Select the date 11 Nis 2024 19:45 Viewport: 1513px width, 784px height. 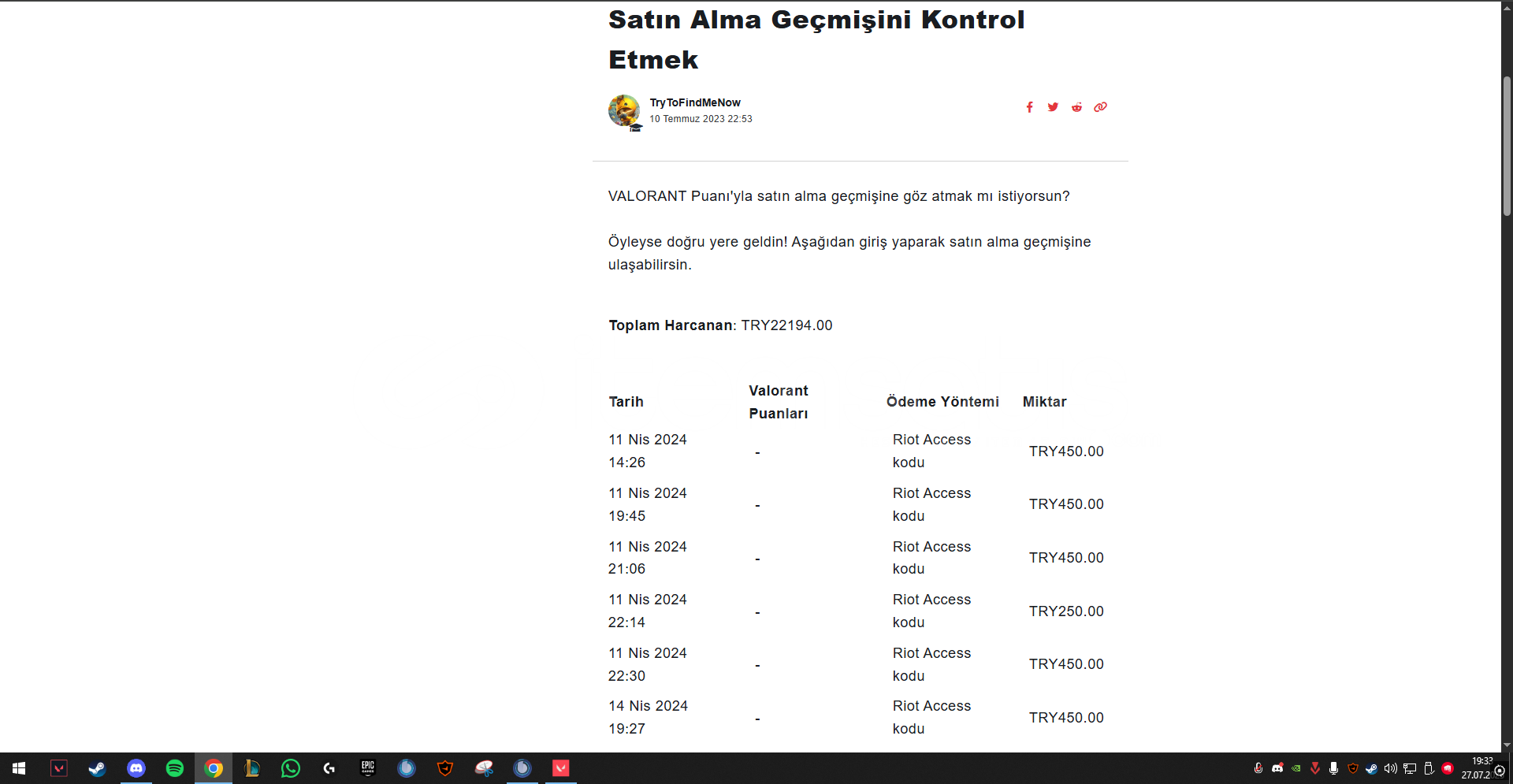tap(648, 504)
